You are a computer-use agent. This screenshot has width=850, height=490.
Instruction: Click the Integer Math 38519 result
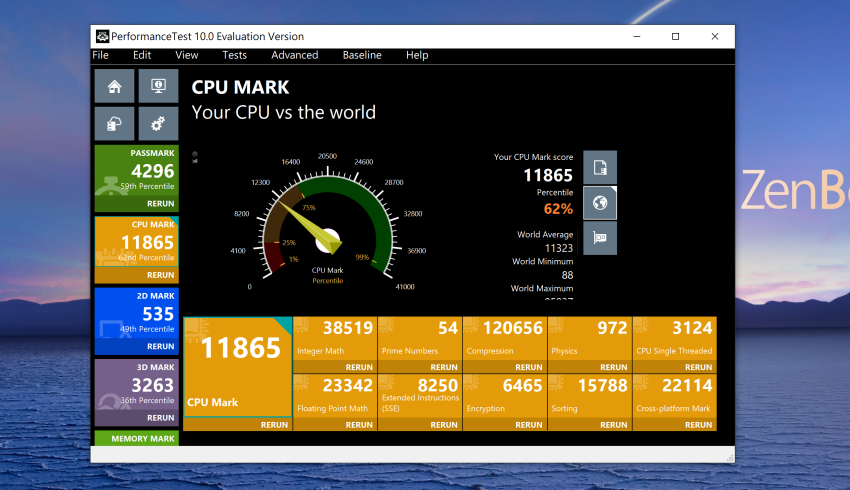pos(335,339)
